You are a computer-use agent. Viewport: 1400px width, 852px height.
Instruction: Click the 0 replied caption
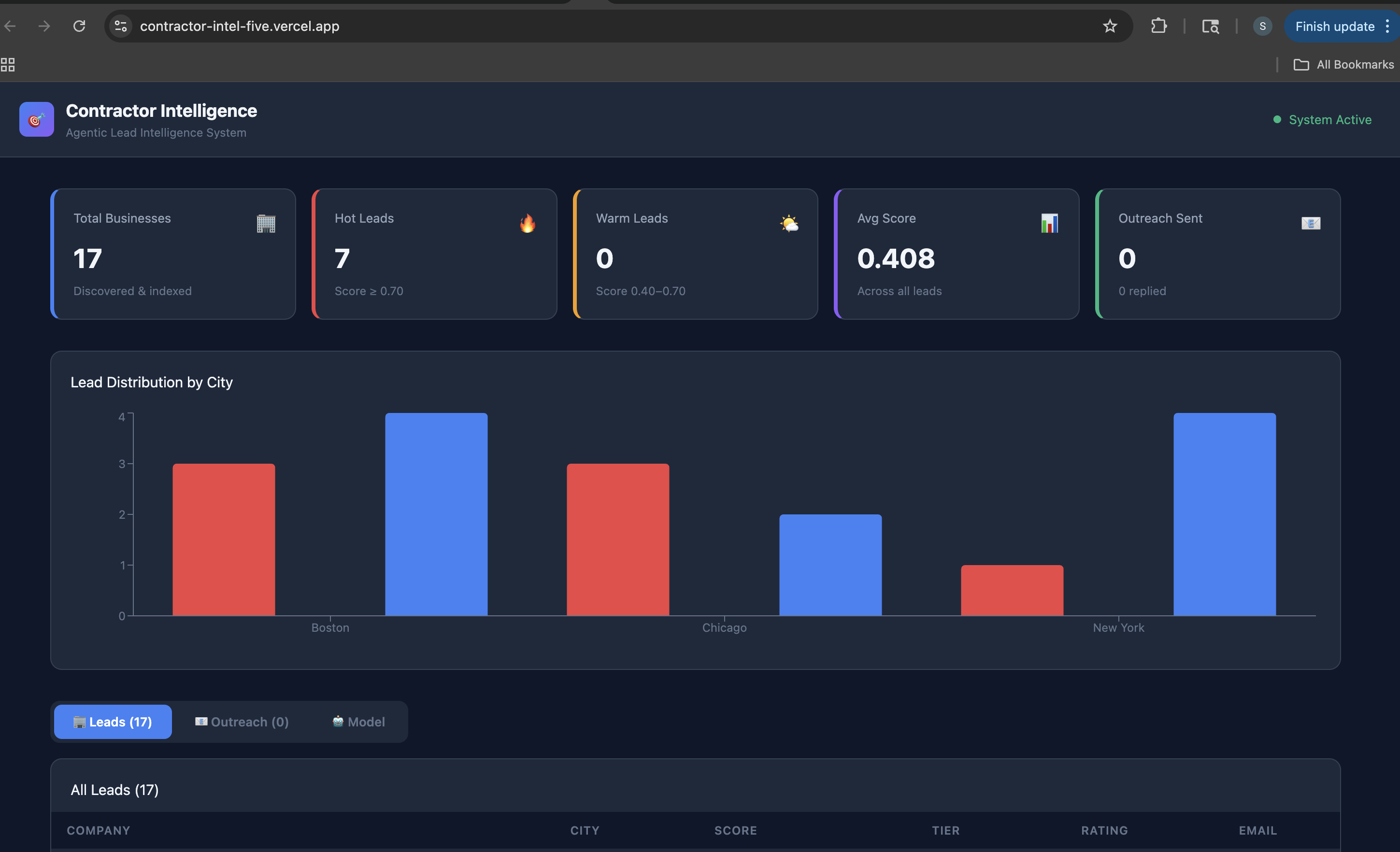click(x=1142, y=291)
